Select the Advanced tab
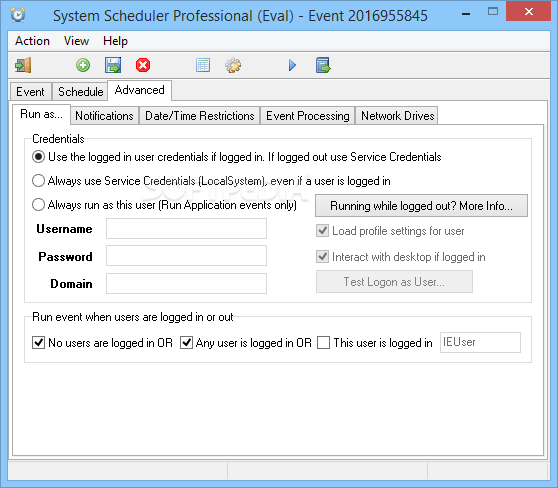Screen dimensions: 558x488 tap(140, 90)
